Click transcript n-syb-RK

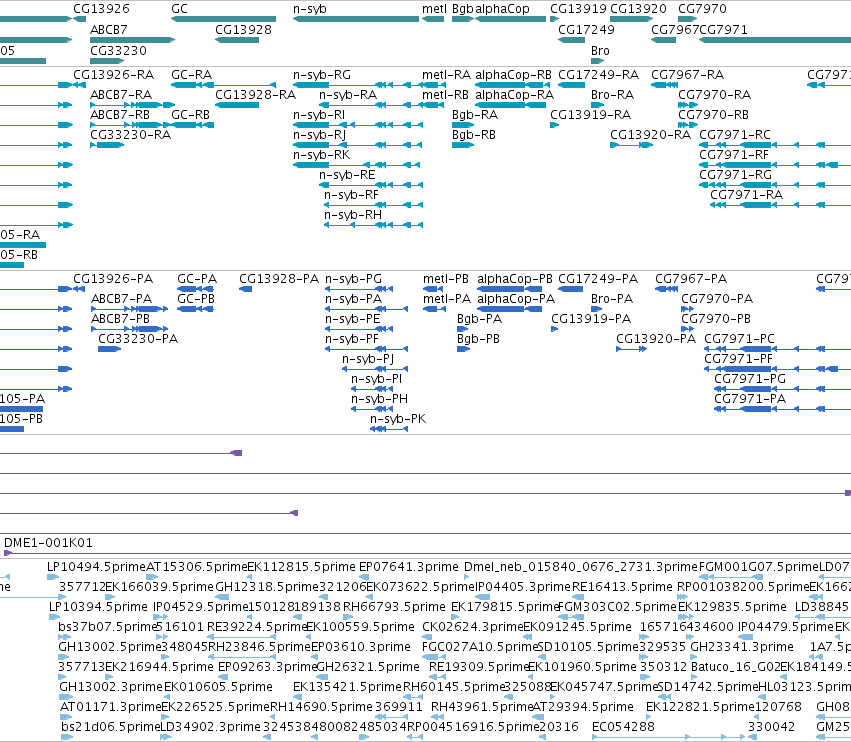(322, 155)
